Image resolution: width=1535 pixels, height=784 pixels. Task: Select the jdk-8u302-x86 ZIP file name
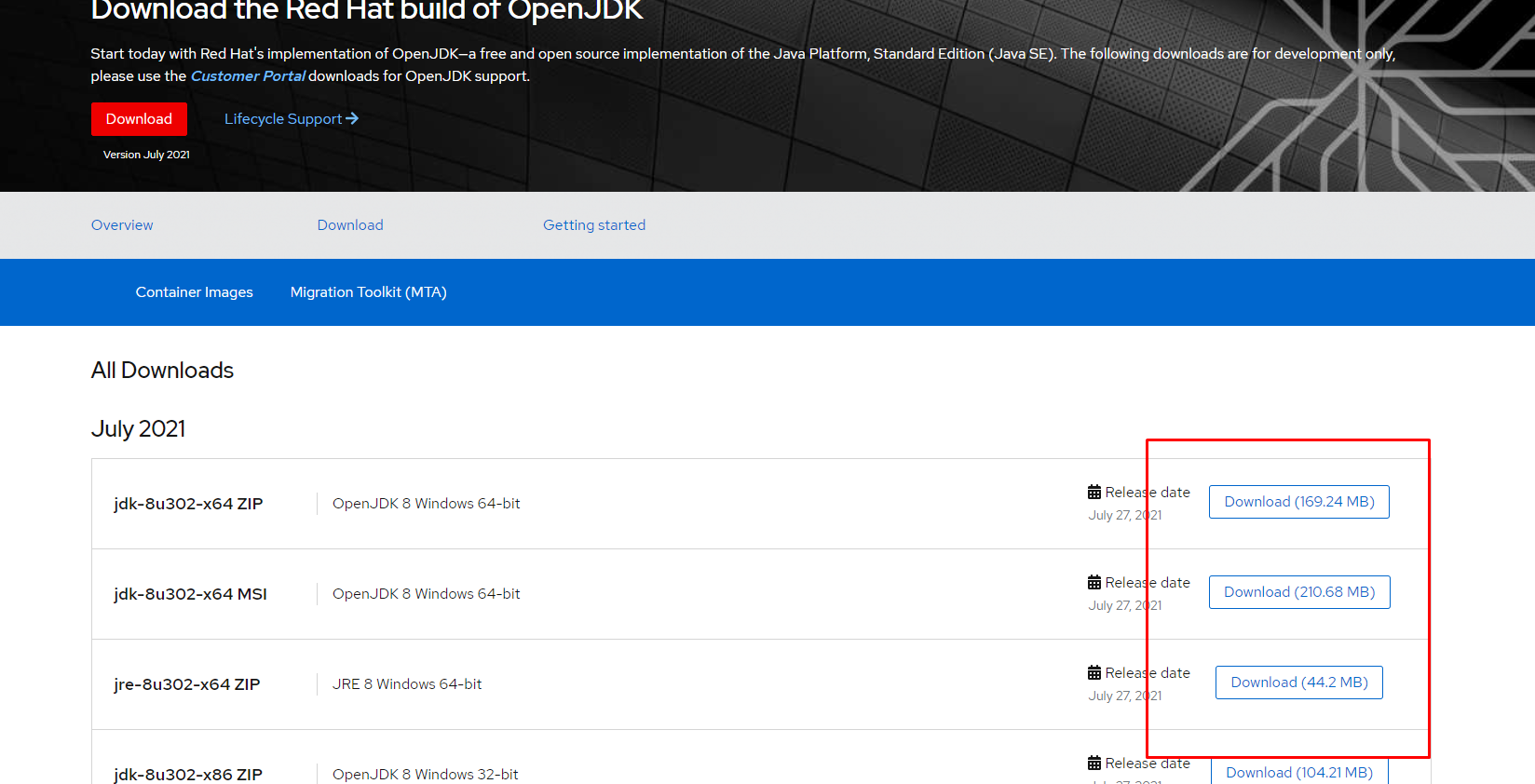188,775
